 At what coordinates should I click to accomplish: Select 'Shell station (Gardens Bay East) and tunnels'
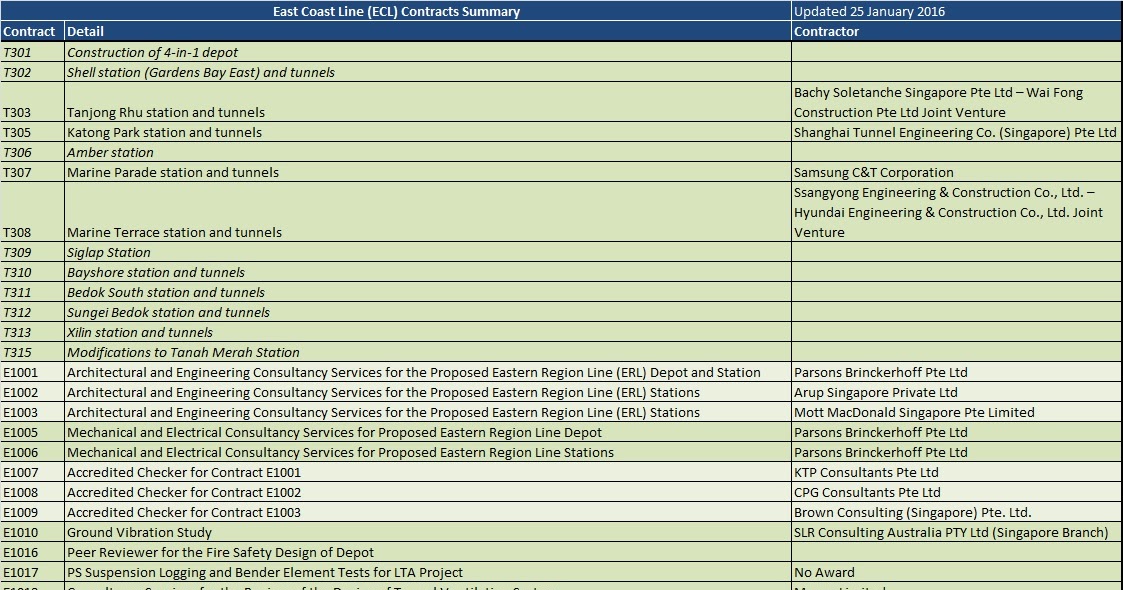pos(428,72)
